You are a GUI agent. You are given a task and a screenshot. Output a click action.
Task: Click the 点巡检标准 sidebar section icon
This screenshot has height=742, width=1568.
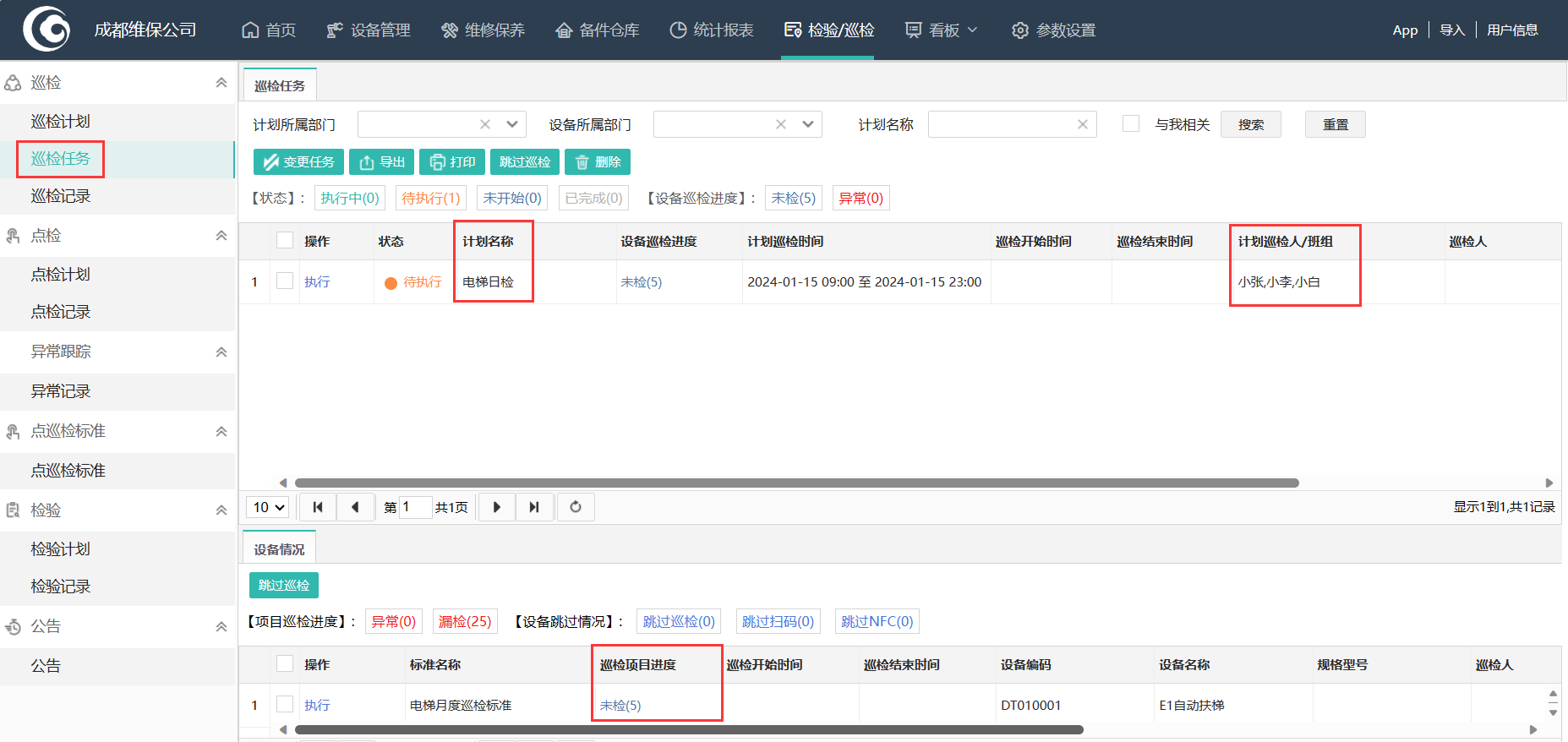pos(13,431)
